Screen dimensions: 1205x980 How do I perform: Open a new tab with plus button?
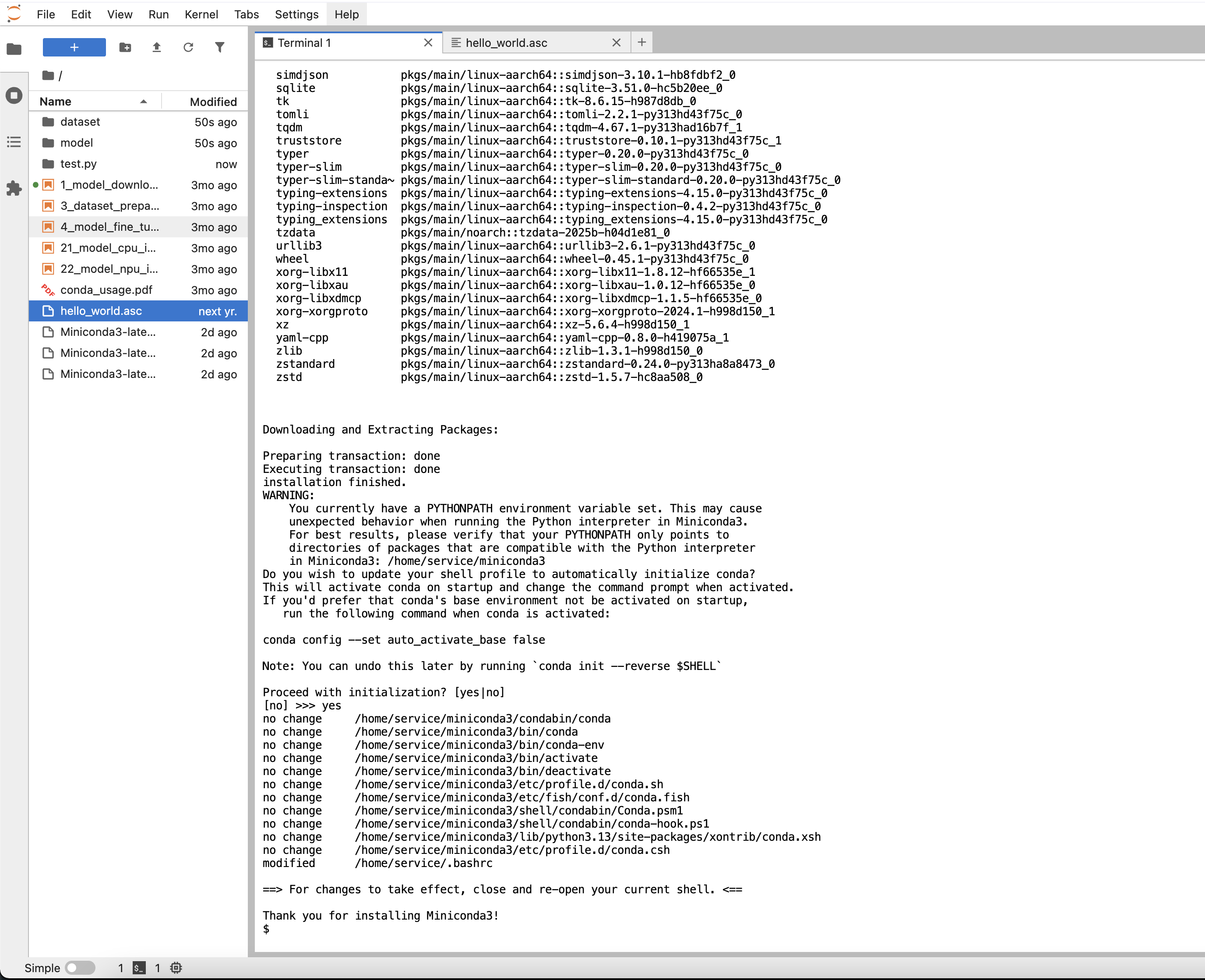pos(642,42)
